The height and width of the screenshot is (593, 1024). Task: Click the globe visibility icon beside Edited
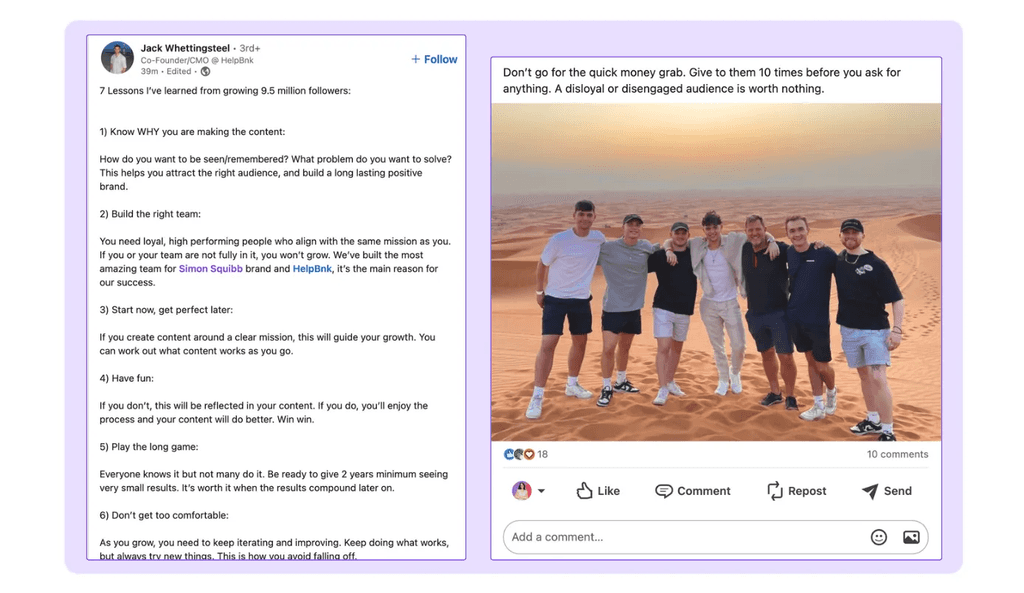pyautogui.click(x=204, y=72)
